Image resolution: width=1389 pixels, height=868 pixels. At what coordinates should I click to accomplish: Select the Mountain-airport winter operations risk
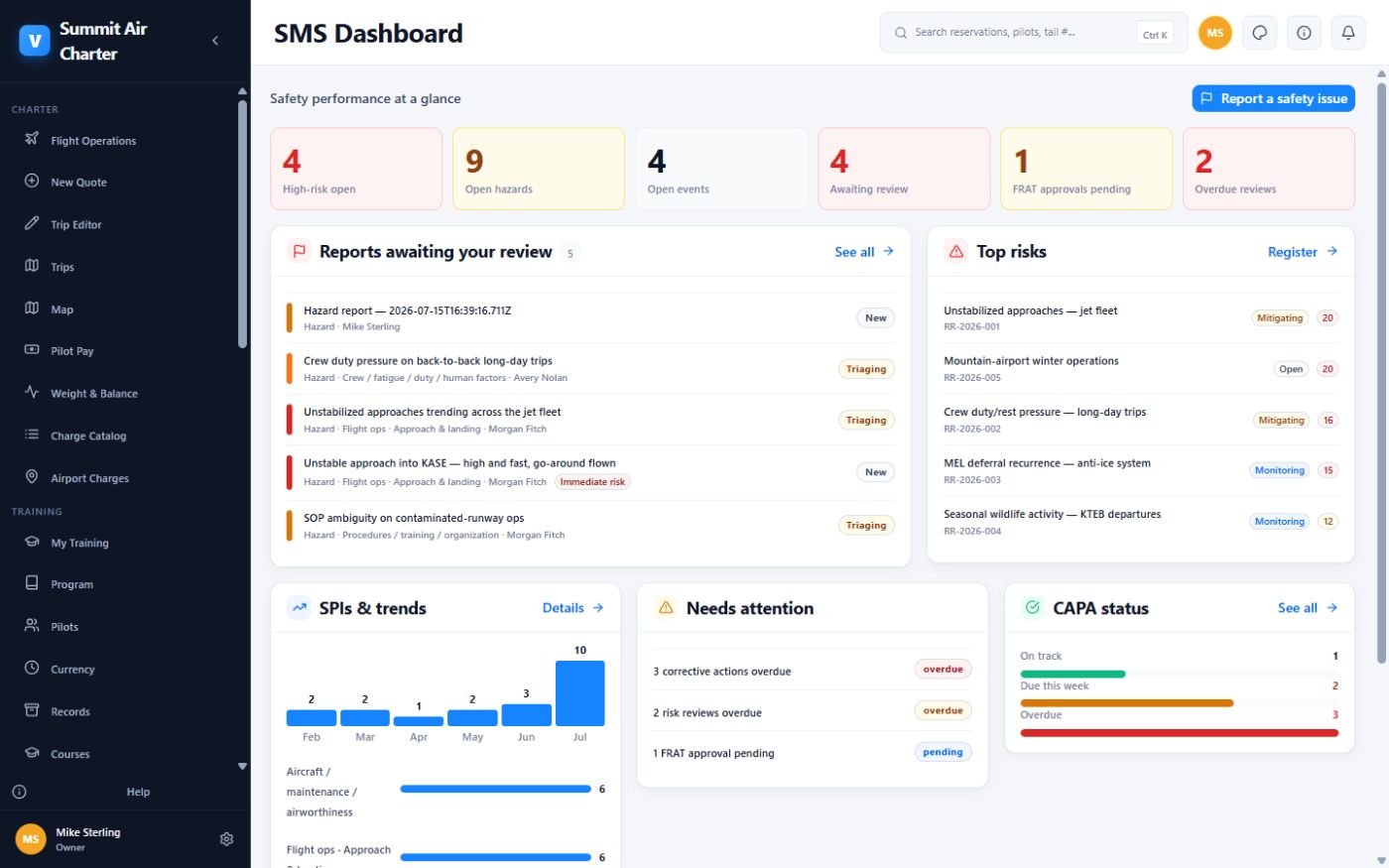pos(1141,369)
